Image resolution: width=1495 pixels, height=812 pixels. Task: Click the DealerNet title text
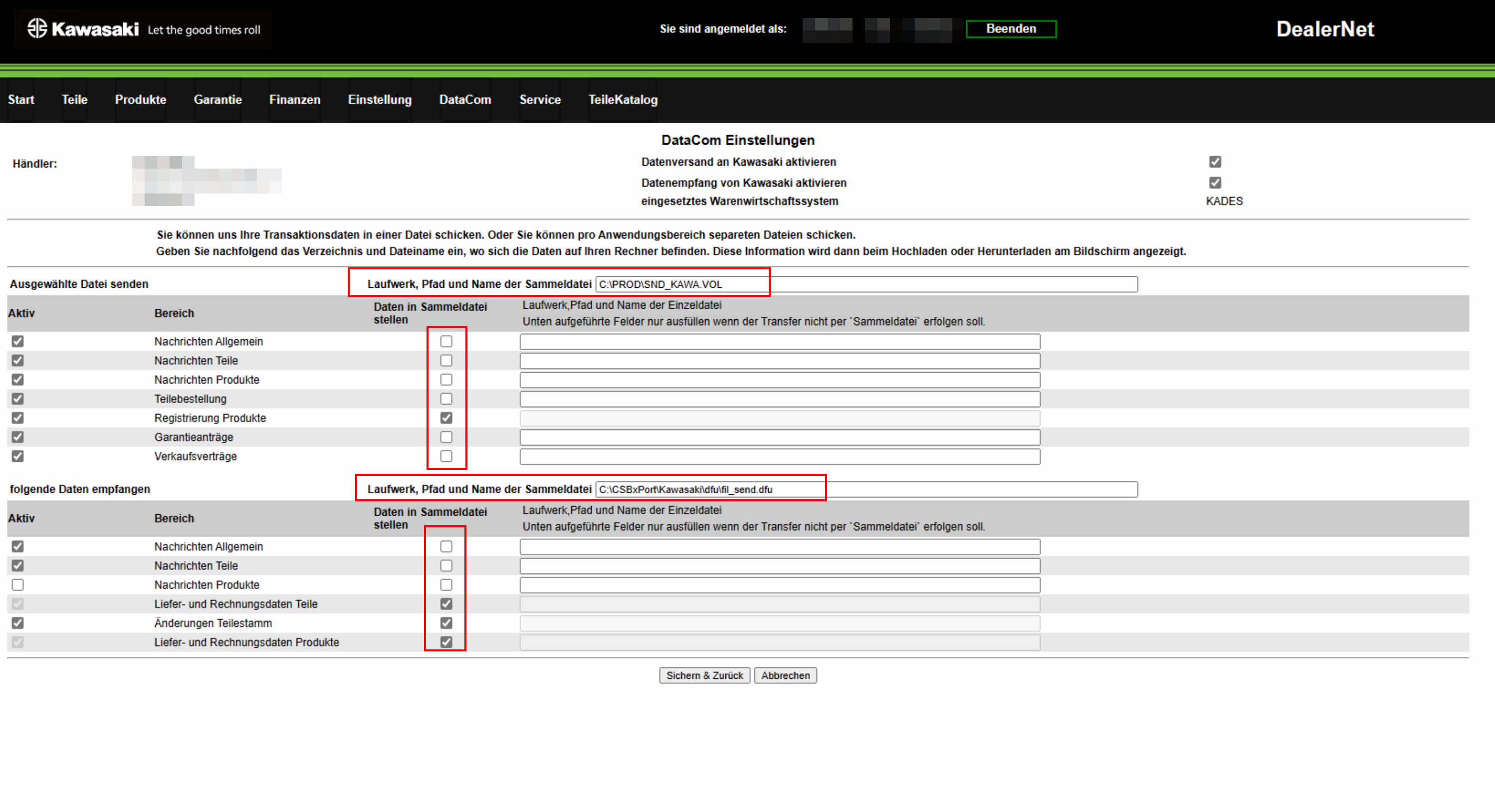point(1325,29)
